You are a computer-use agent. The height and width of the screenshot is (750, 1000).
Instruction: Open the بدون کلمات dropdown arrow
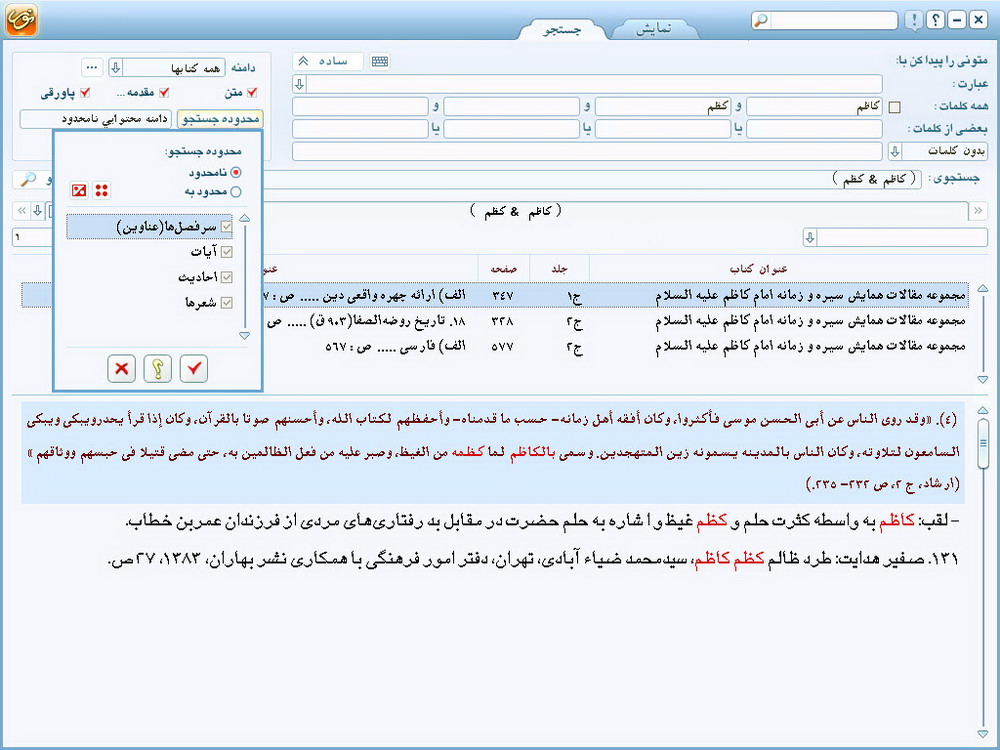coord(894,152)
